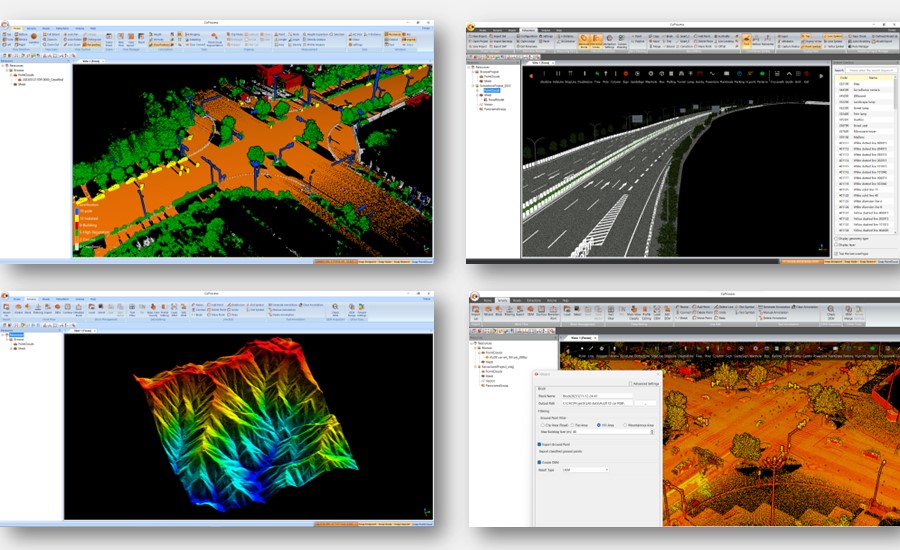Select the highlighted PointCloud tree item
This screenshot has height=550, width=900.
pos(494,88)
